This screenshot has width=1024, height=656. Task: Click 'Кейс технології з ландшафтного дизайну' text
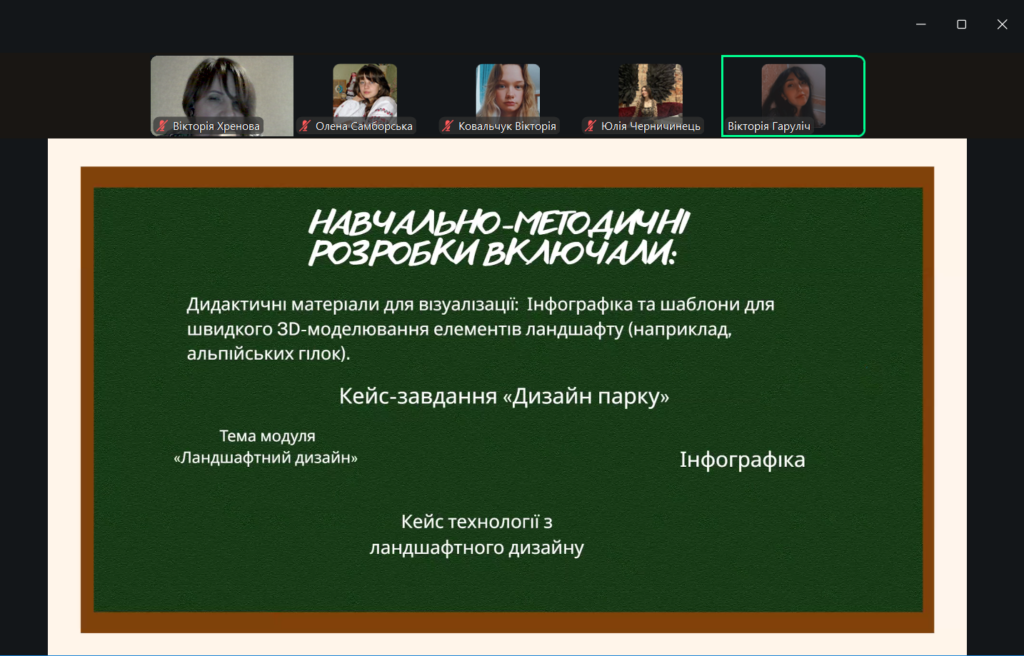[477, 535]
